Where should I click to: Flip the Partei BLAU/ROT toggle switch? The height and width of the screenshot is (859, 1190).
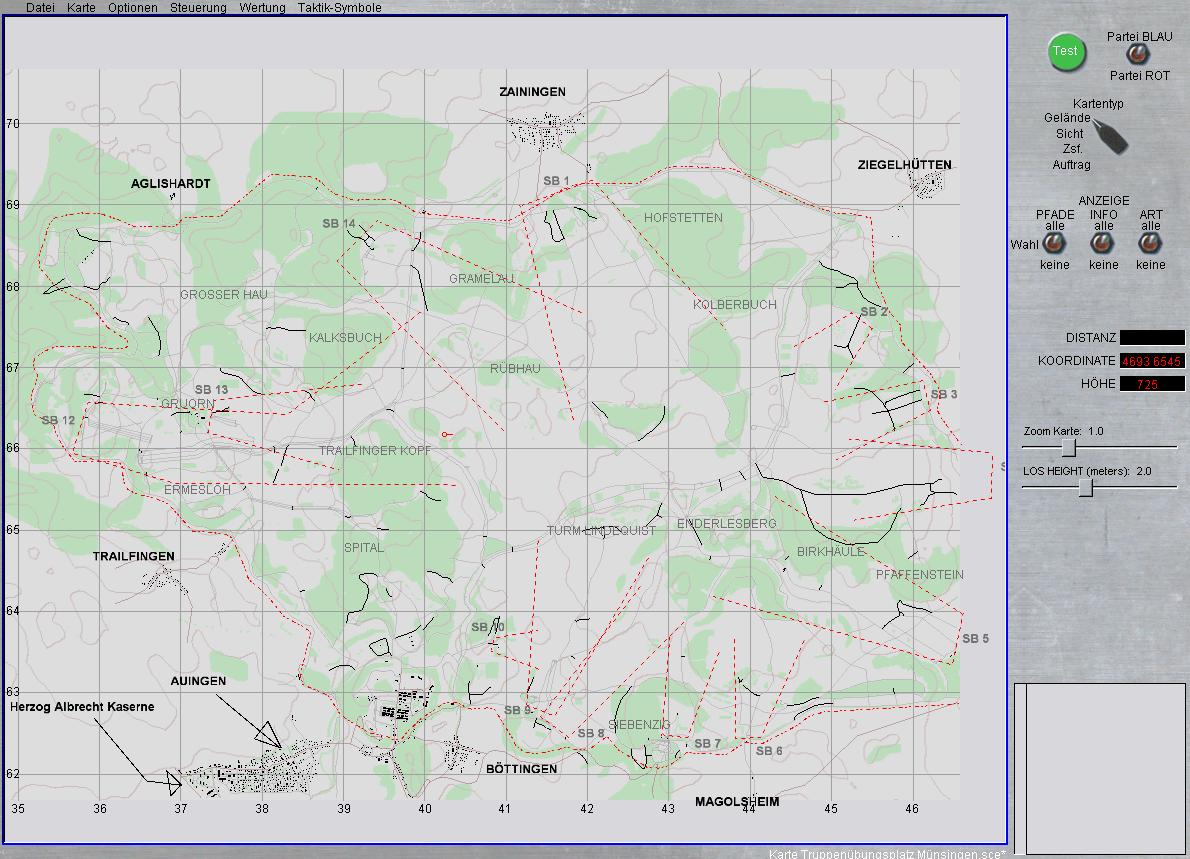[1137, 55]
